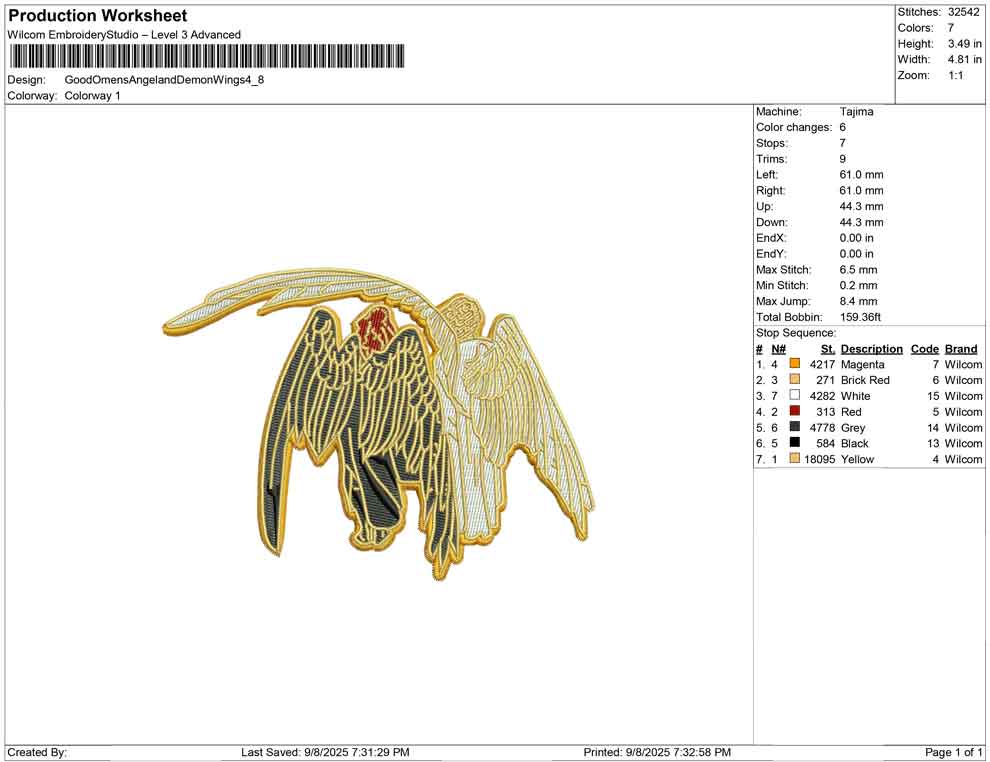990x762 pixels.
Task: Click the 'Description' column header
Action: click(872, 348)
